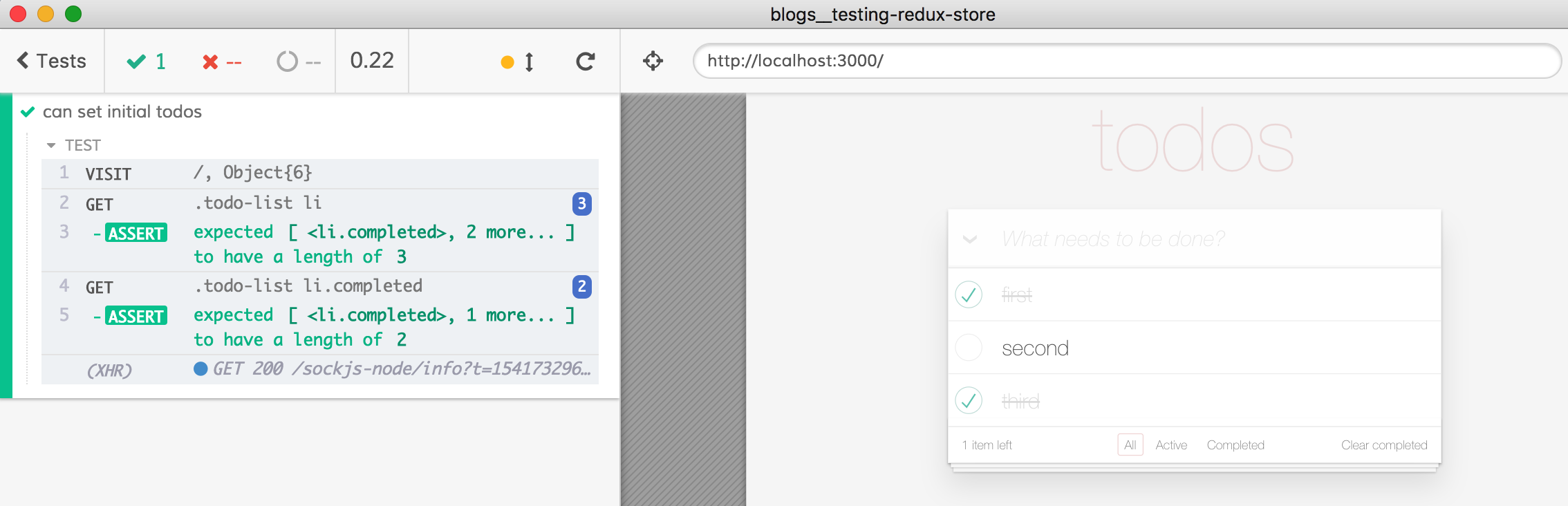Uncheck the 'first' todo item
Screen dimensions: 1568x506
point(969,294)
